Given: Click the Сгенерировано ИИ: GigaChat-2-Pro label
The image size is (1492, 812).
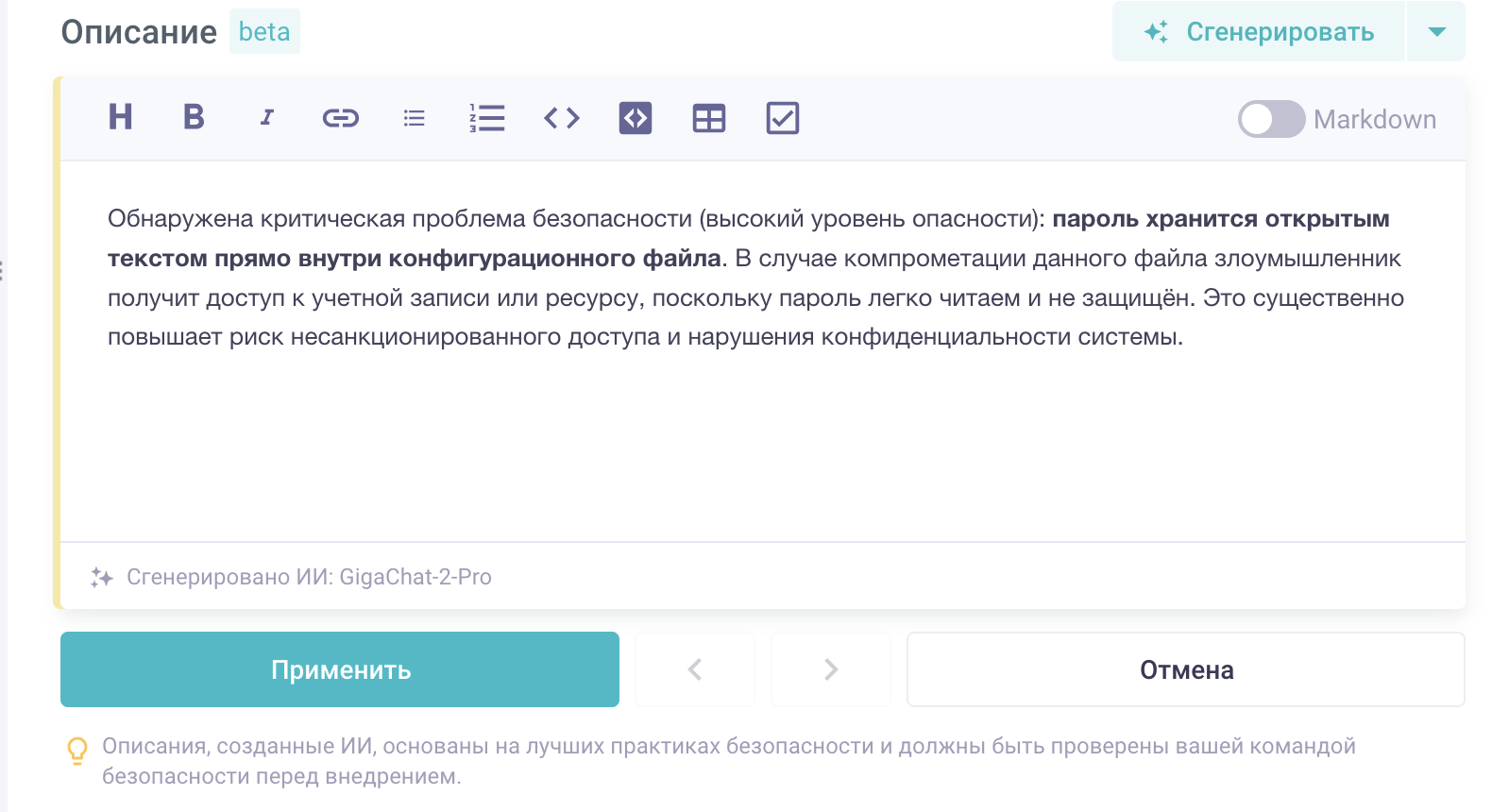Looking at the screenshot, I should click(x=308, y=577).
